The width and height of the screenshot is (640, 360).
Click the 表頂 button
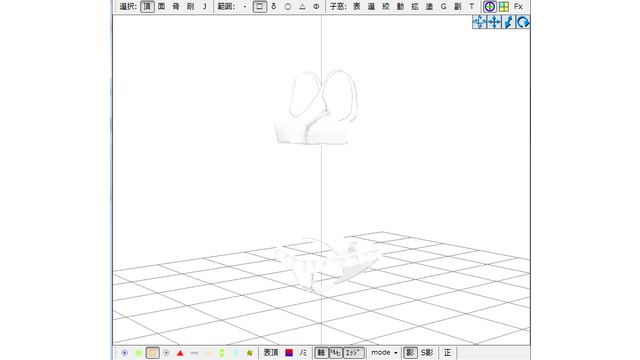(271, 353)
